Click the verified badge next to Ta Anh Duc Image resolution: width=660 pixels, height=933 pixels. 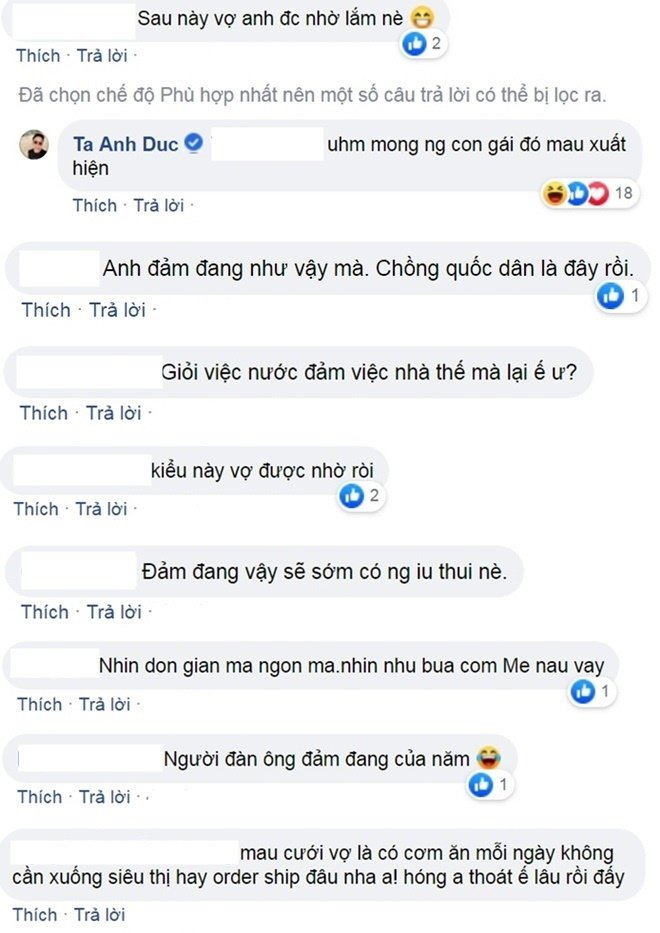[x=194, y=144]
